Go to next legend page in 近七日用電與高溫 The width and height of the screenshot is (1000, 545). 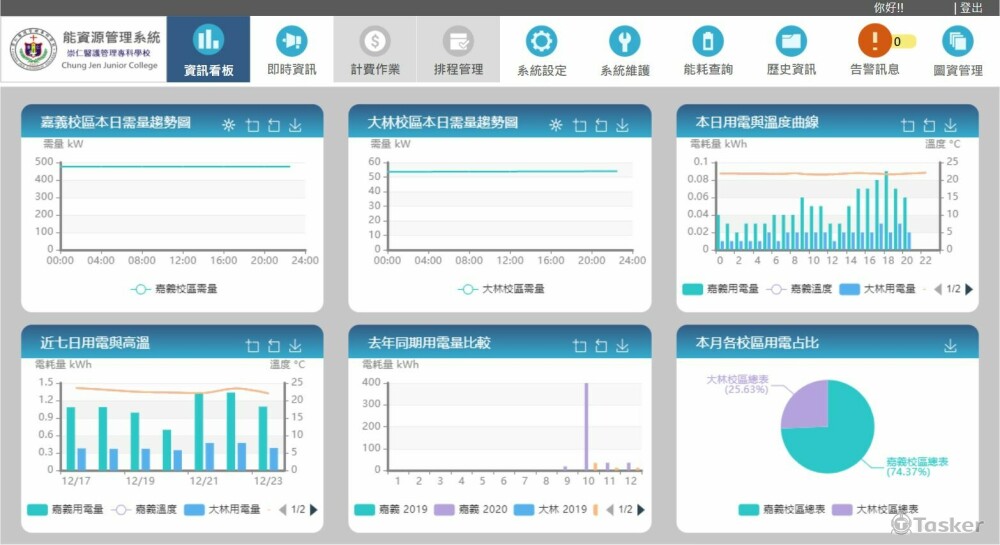314,509
